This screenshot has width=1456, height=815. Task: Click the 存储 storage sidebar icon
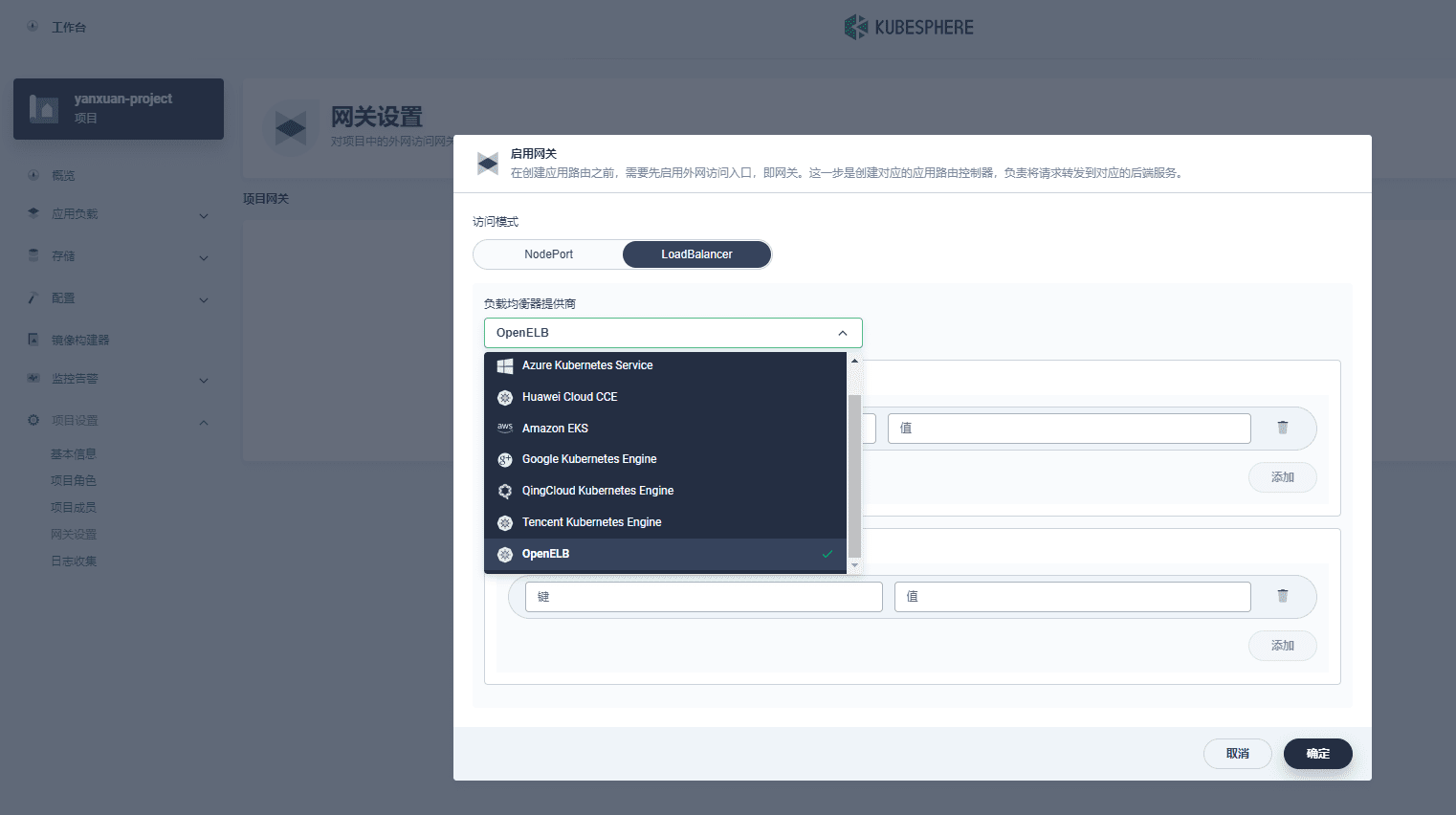[33, 255]
